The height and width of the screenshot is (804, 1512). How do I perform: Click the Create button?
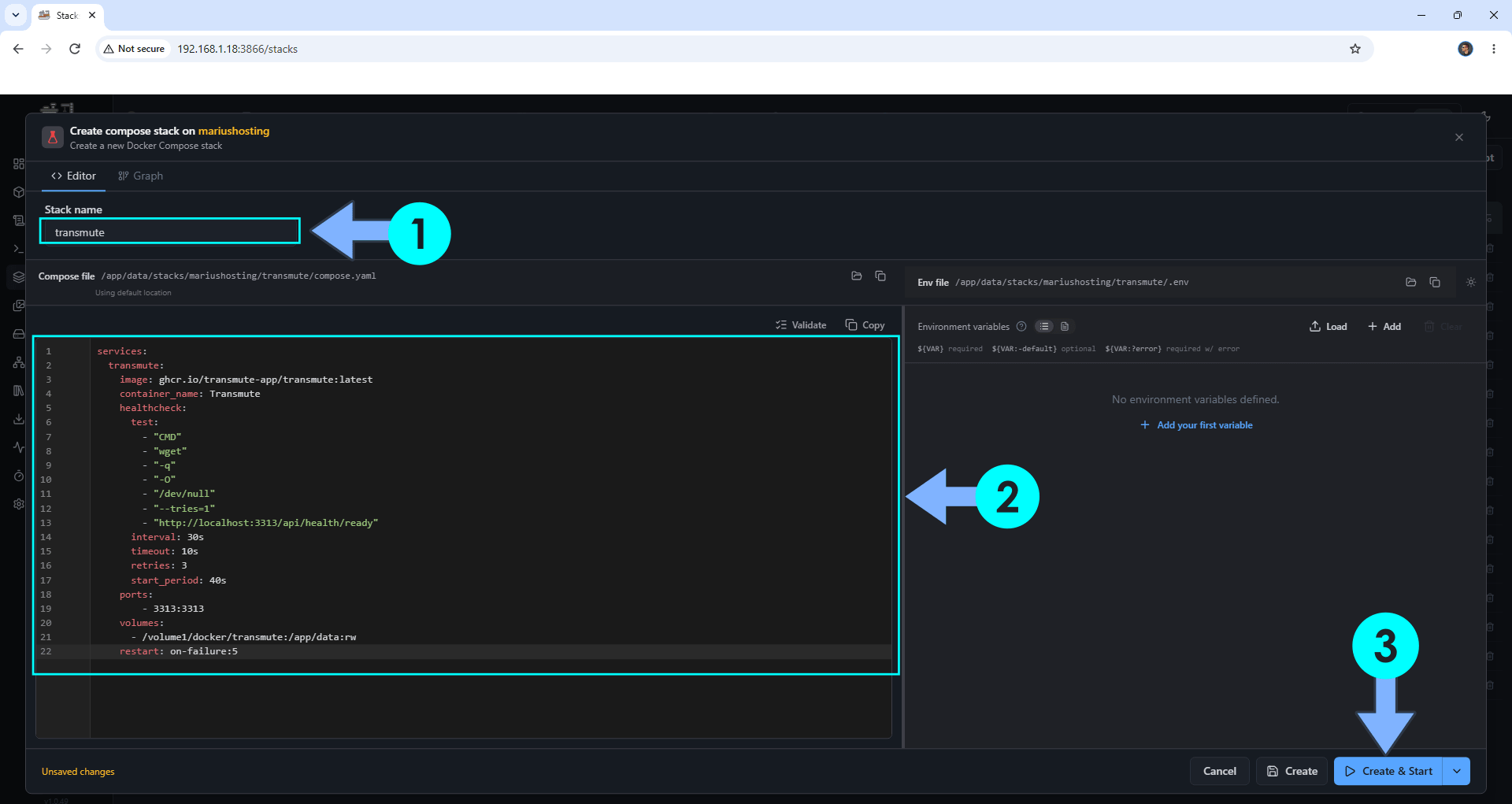click(x=1291, y=772)
